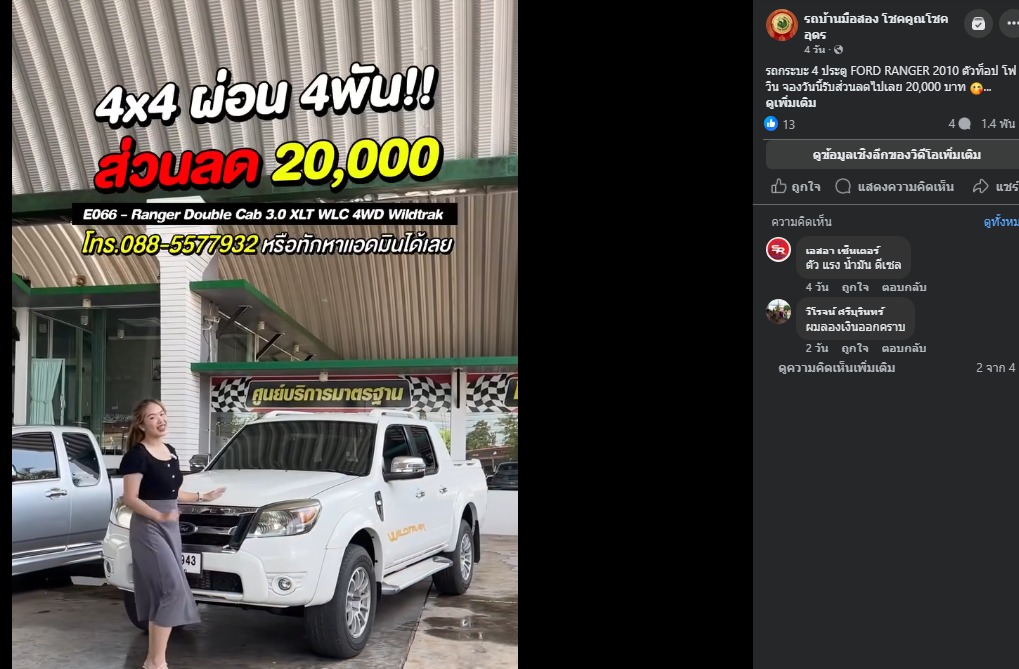Click the blue like reaction icon showing 13
Image resolution: width=1019 pixels, height=669 pixels.
771,124
